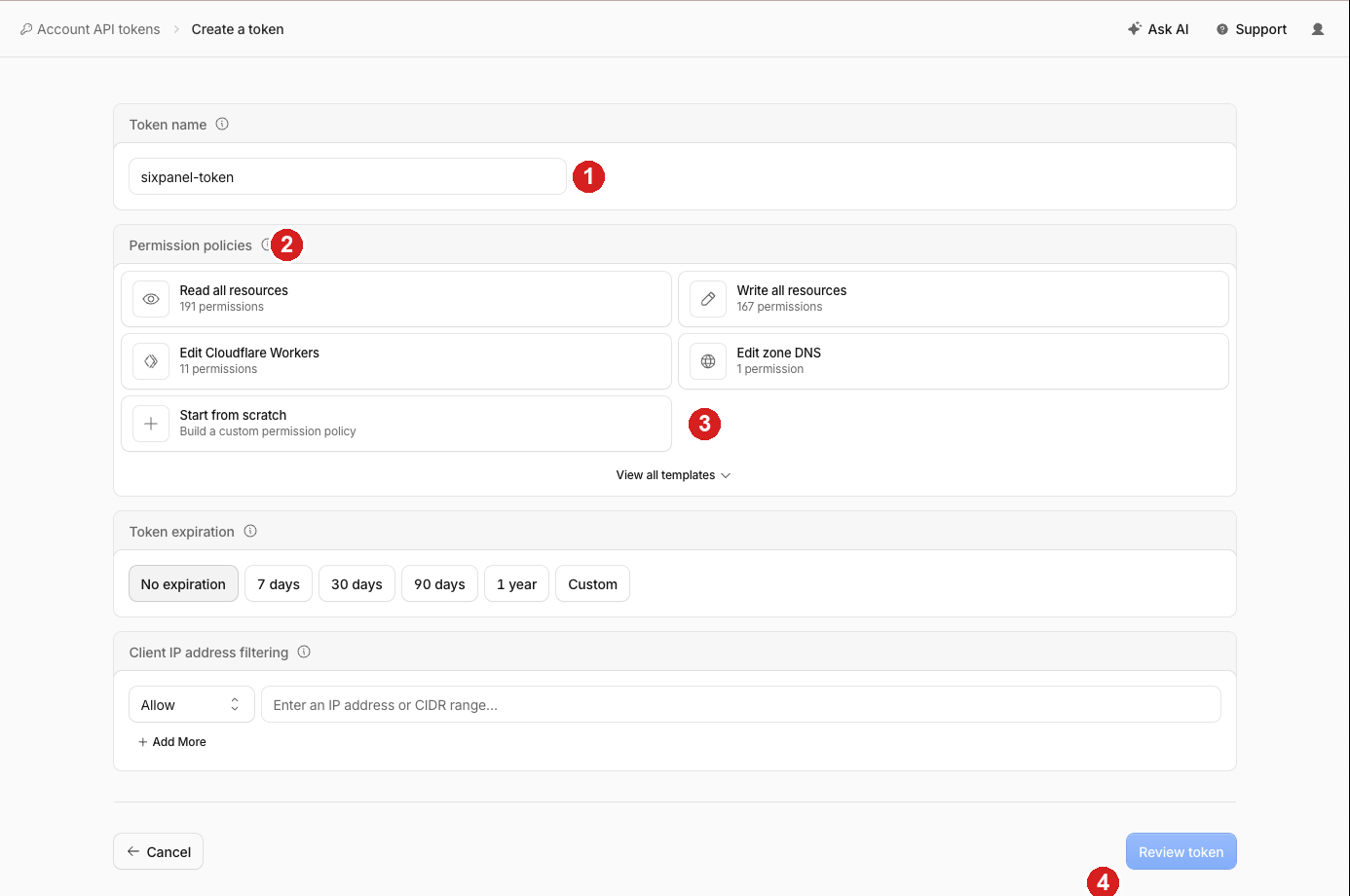
Task: Set expiration to 30 days
Action: [356, 583]
